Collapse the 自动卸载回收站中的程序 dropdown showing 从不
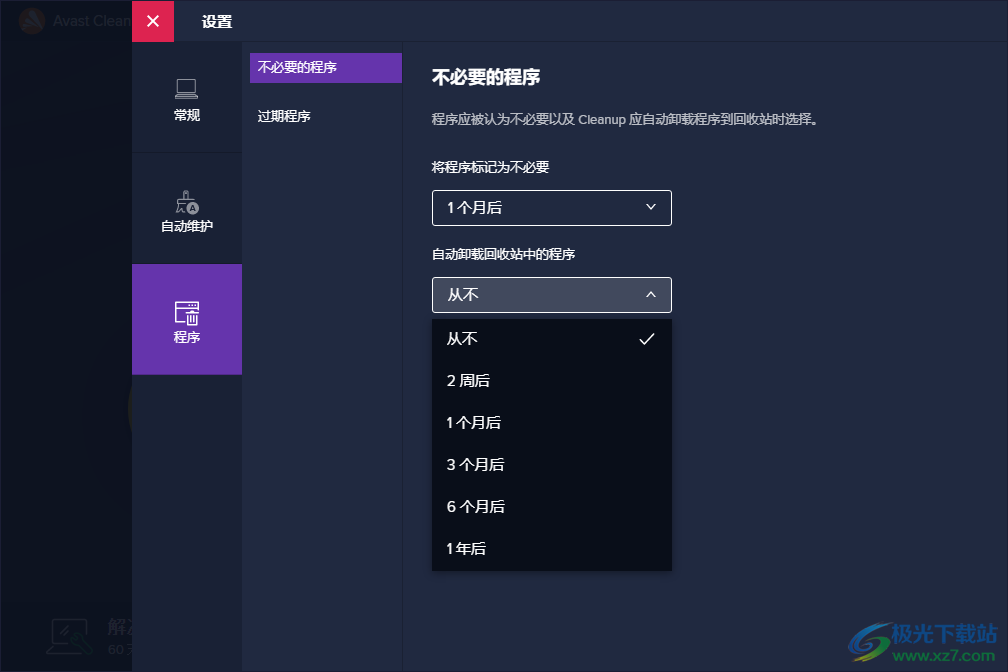The height and width of the screenshot is (672, 1008). 552,295
